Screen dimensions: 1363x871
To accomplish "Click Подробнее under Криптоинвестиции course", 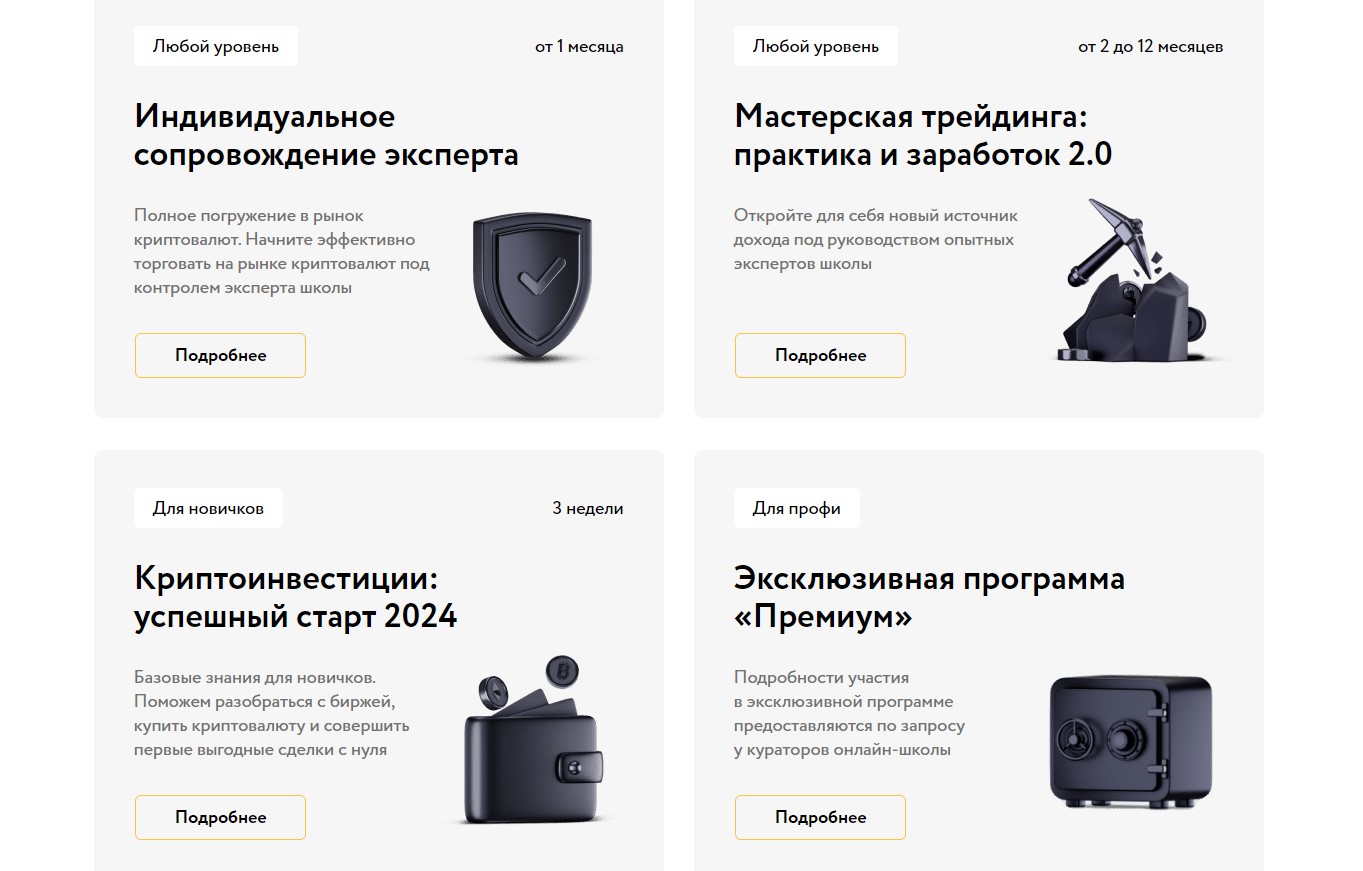I will pyautogui.click(x=220, y=817).
